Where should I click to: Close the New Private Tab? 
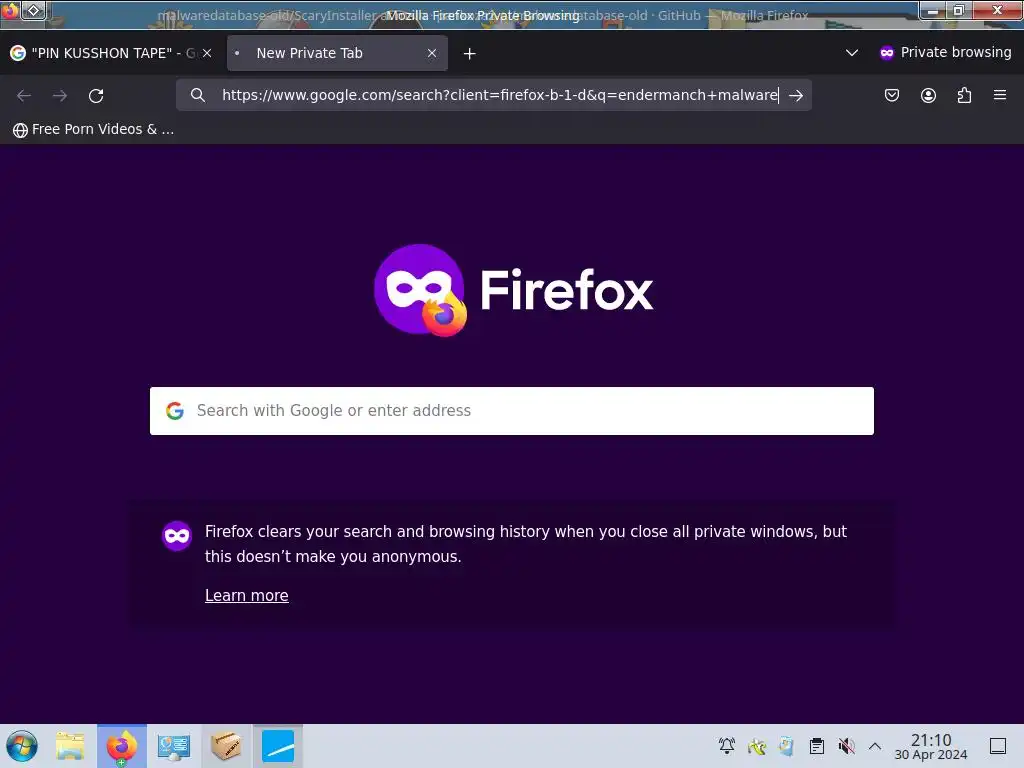pos(432,53)
